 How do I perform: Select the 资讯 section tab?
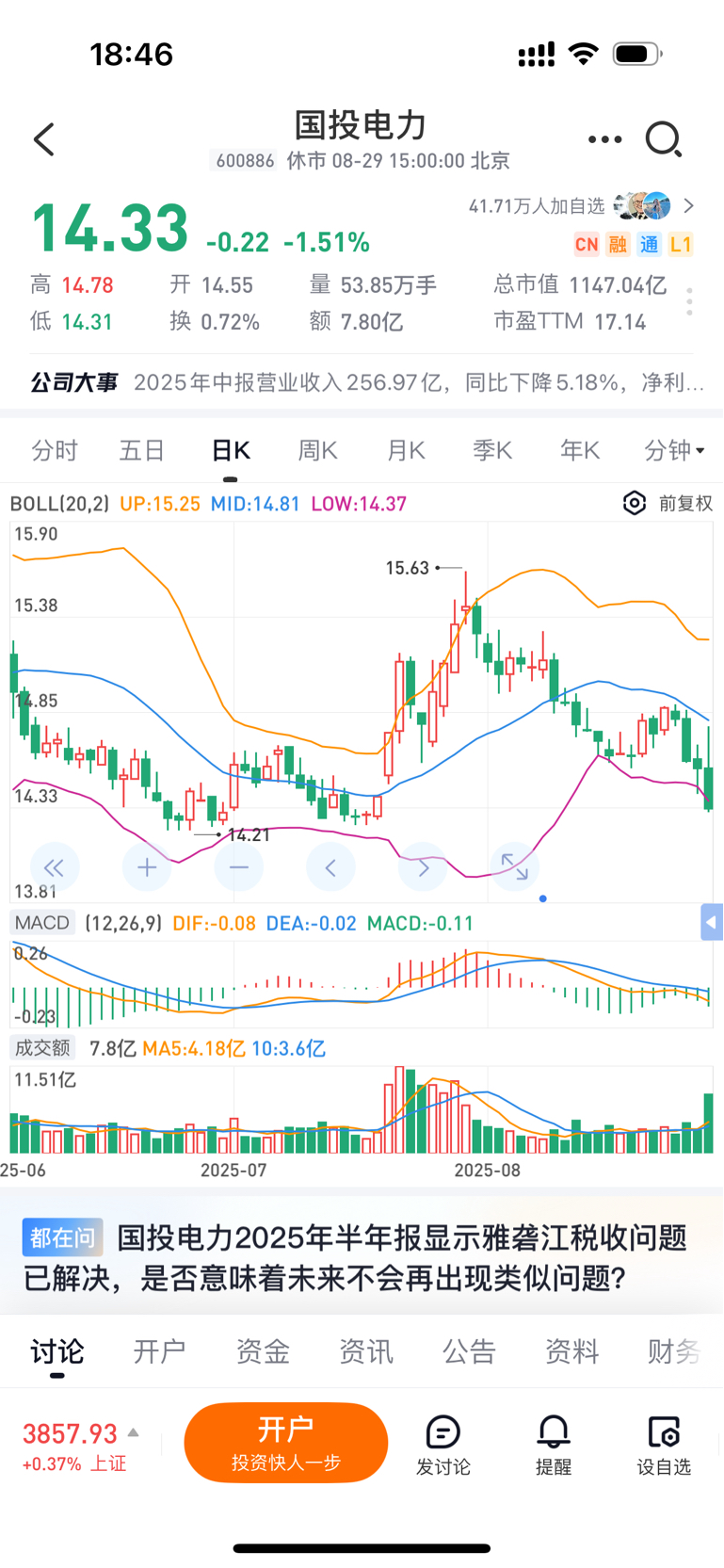click(x=366, y=1351)
